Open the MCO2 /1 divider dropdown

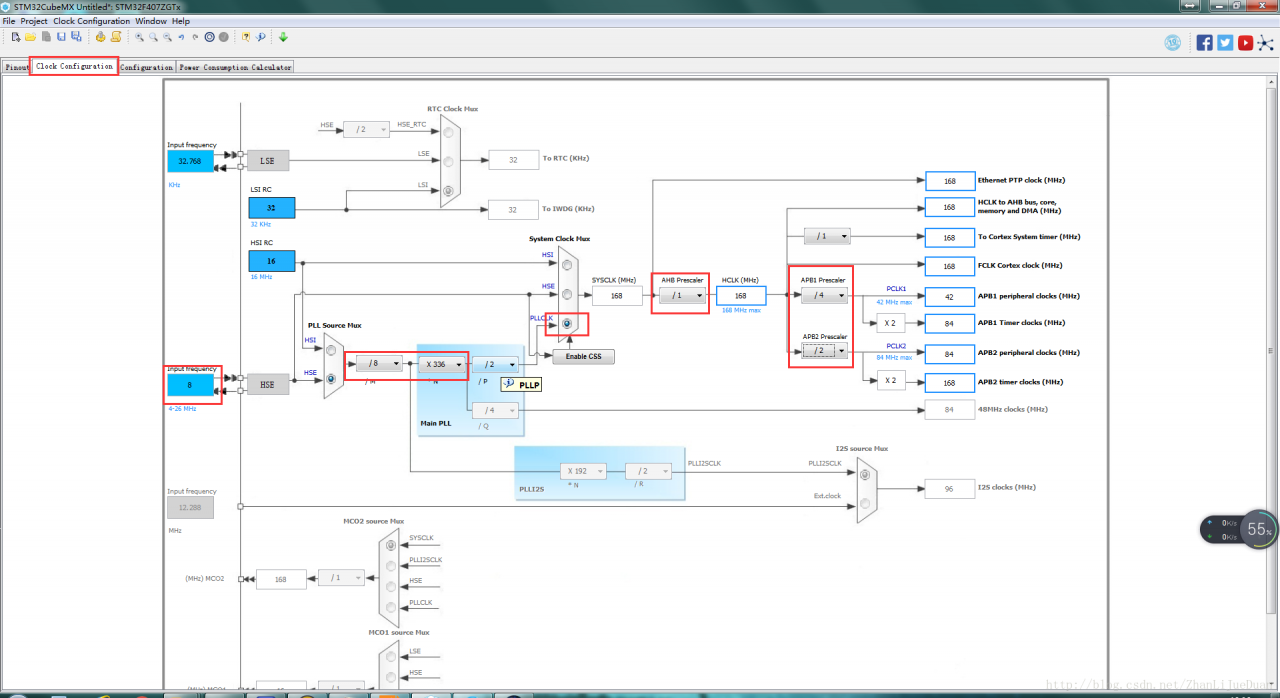tap(341, 577)
